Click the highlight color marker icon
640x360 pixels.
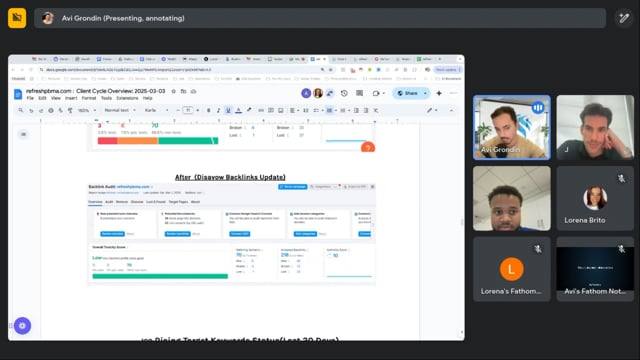[x=249, y=110]
